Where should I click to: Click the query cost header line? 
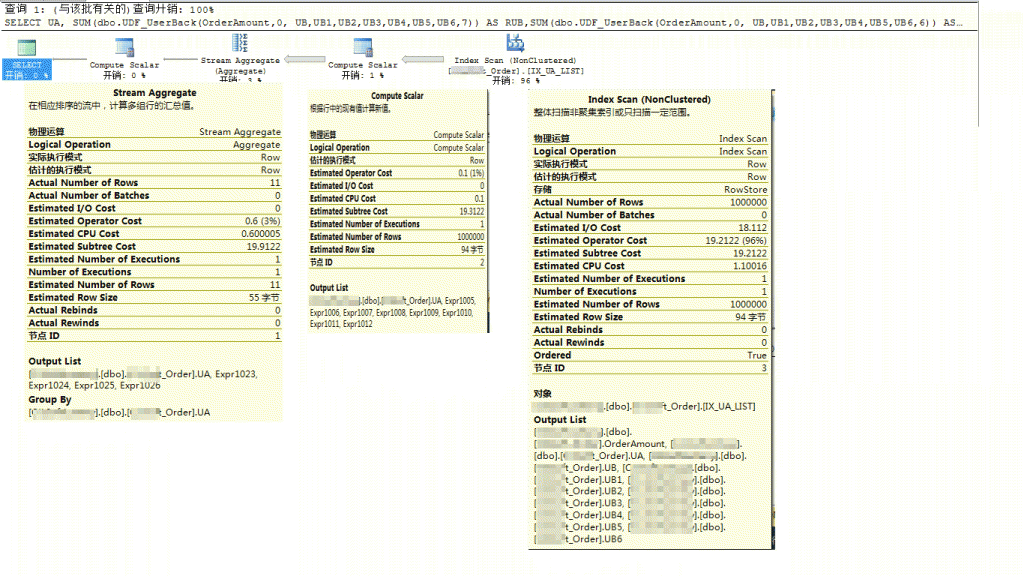coord(109,9)
